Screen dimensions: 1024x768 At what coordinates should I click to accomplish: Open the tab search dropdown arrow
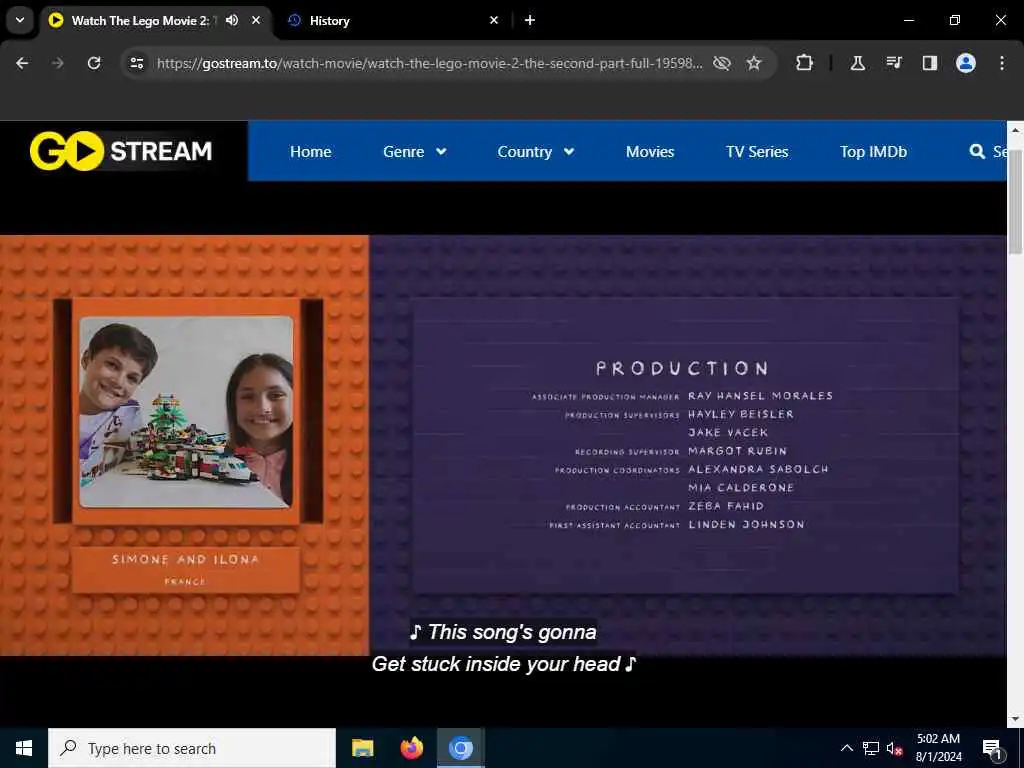[x=20, y=20]
